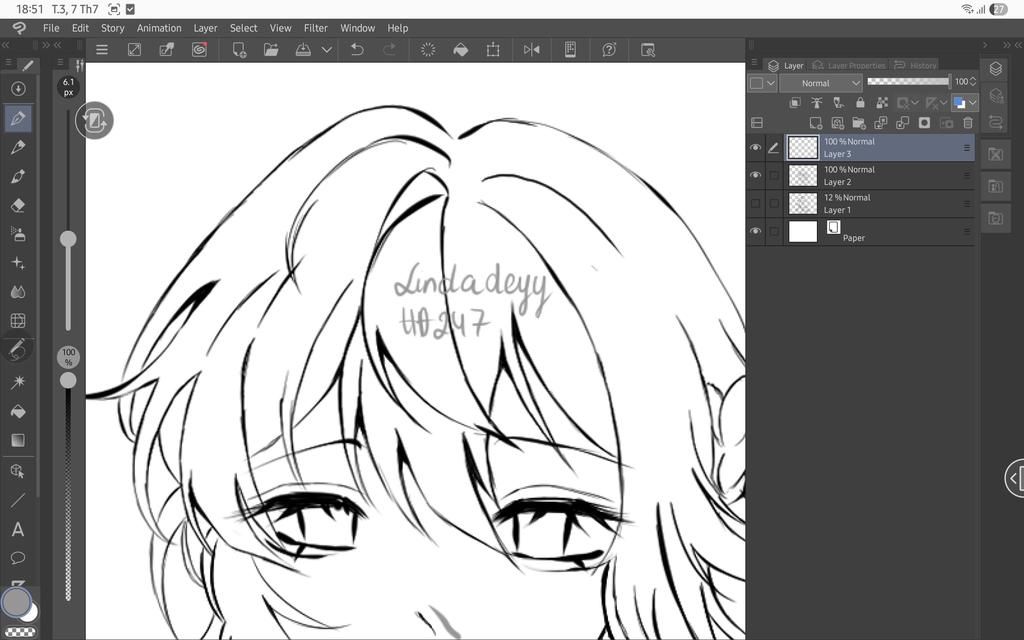Show Layer 1 by toggling its visibility box

(x=756, y=204)
